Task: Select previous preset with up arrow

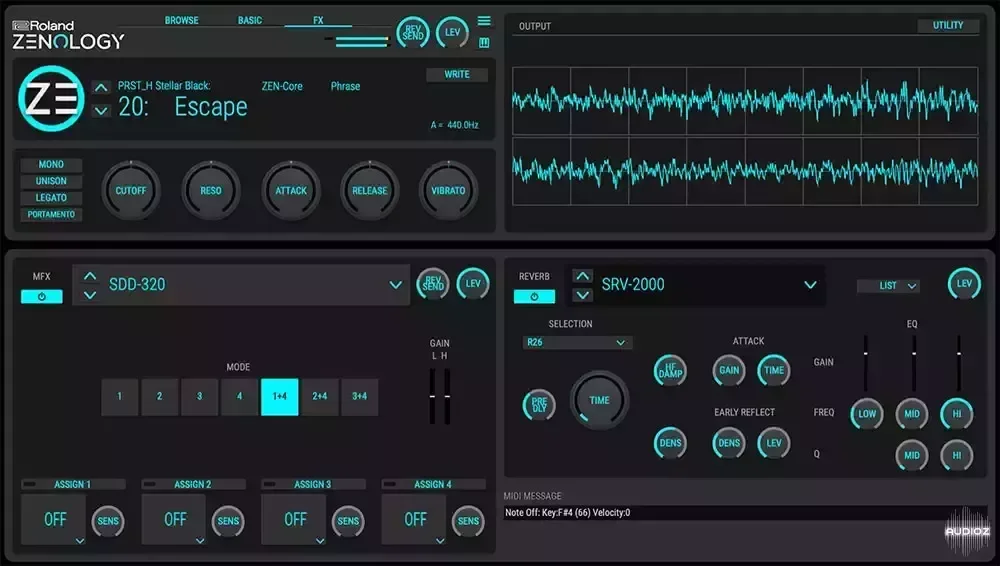Action: coord(101,87)
